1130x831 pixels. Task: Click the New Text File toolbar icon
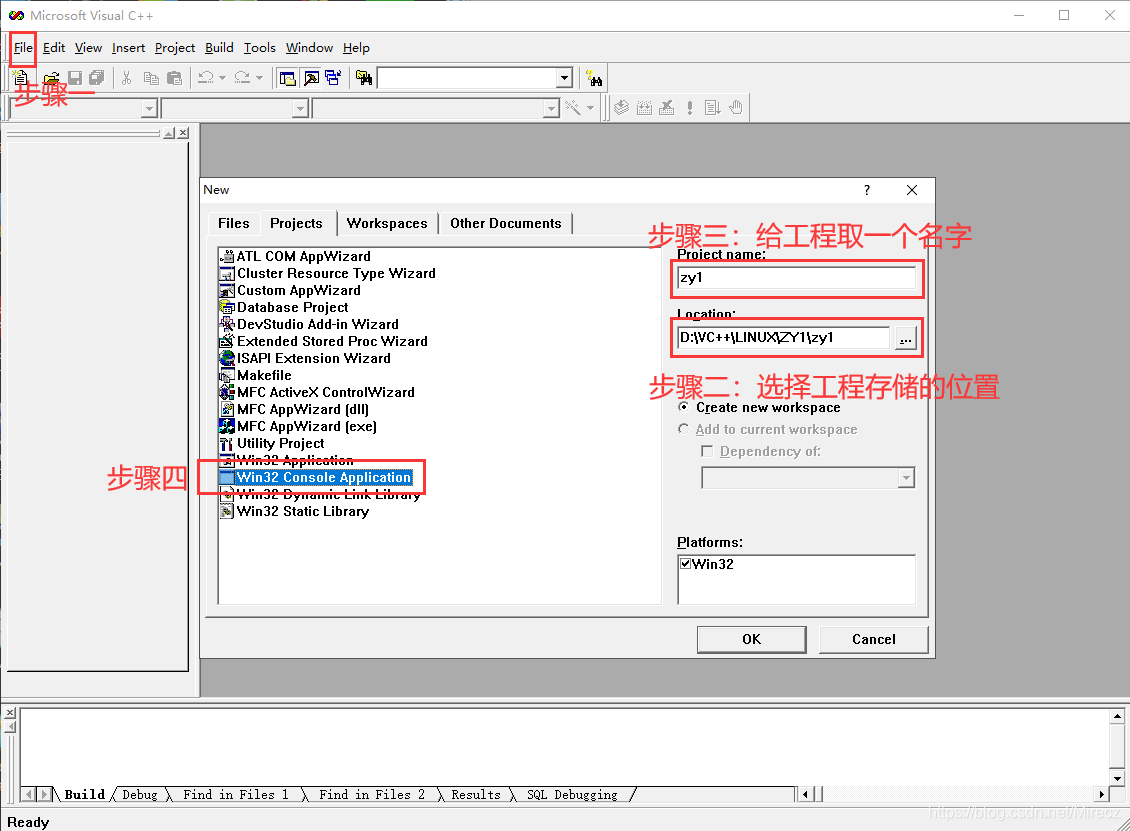20,77
